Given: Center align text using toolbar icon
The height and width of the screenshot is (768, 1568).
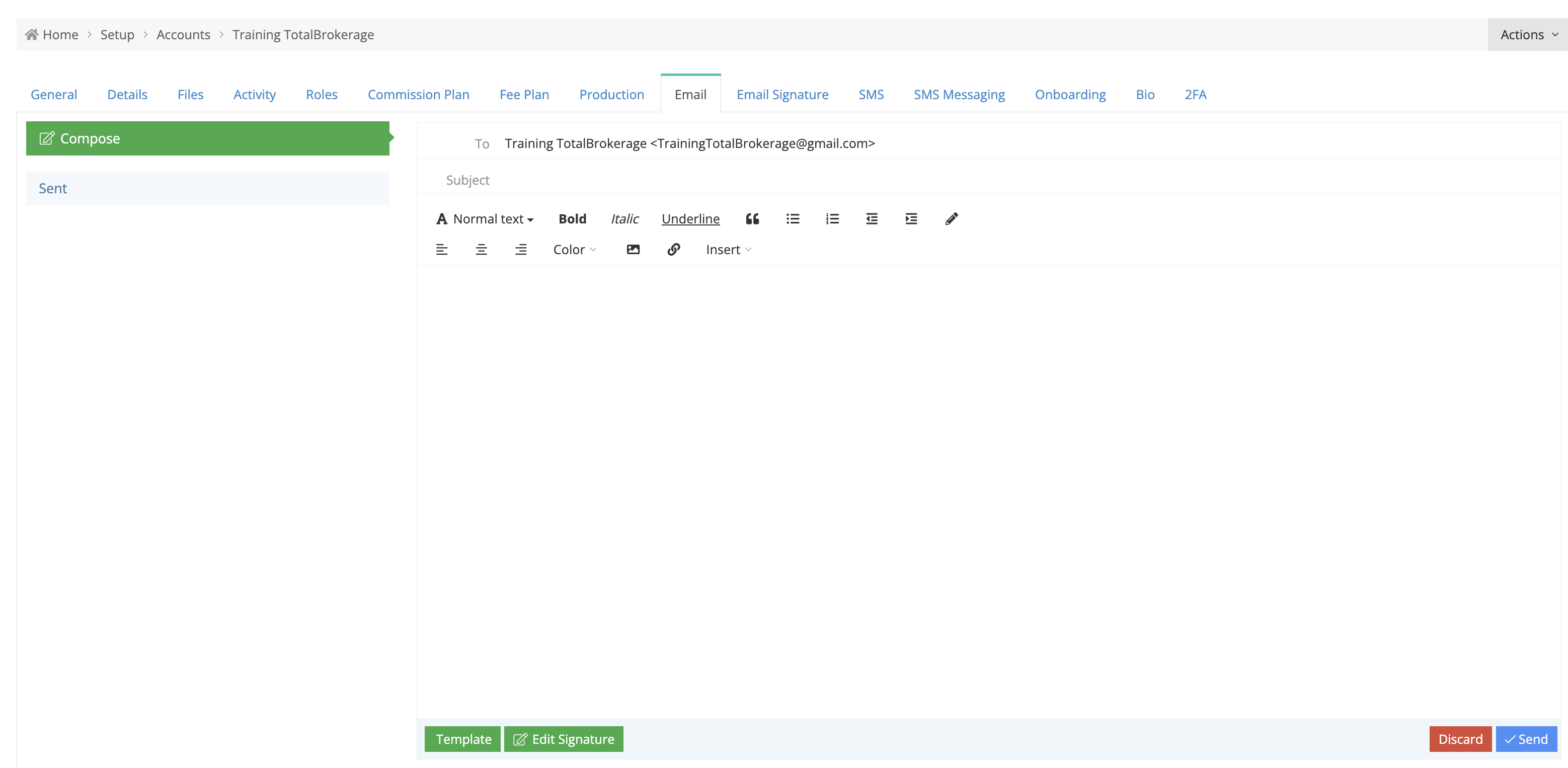Looking at the screenshot, I should point(482,250).
